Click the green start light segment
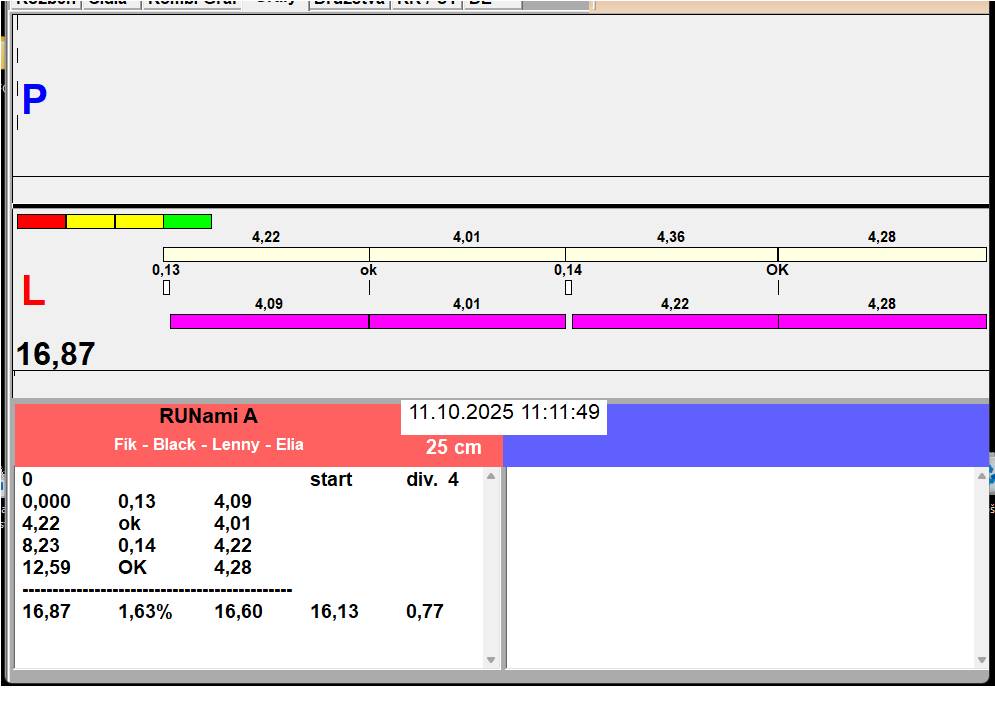995x716 pixels. (187, 221)
